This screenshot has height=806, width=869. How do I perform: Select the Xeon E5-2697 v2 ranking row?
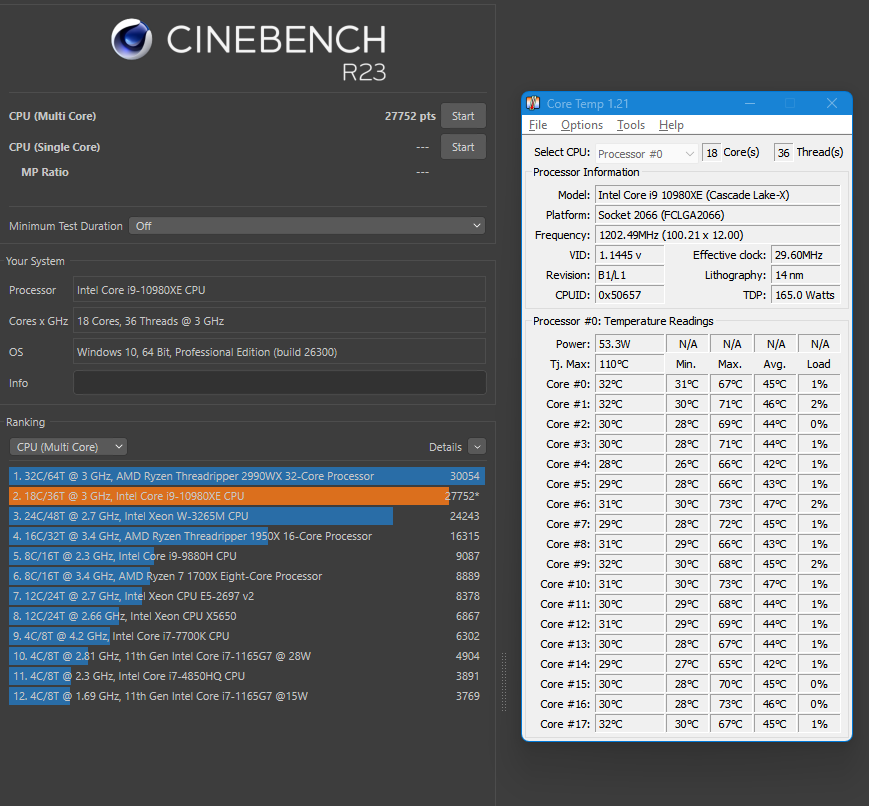click(x=247, y=596)
